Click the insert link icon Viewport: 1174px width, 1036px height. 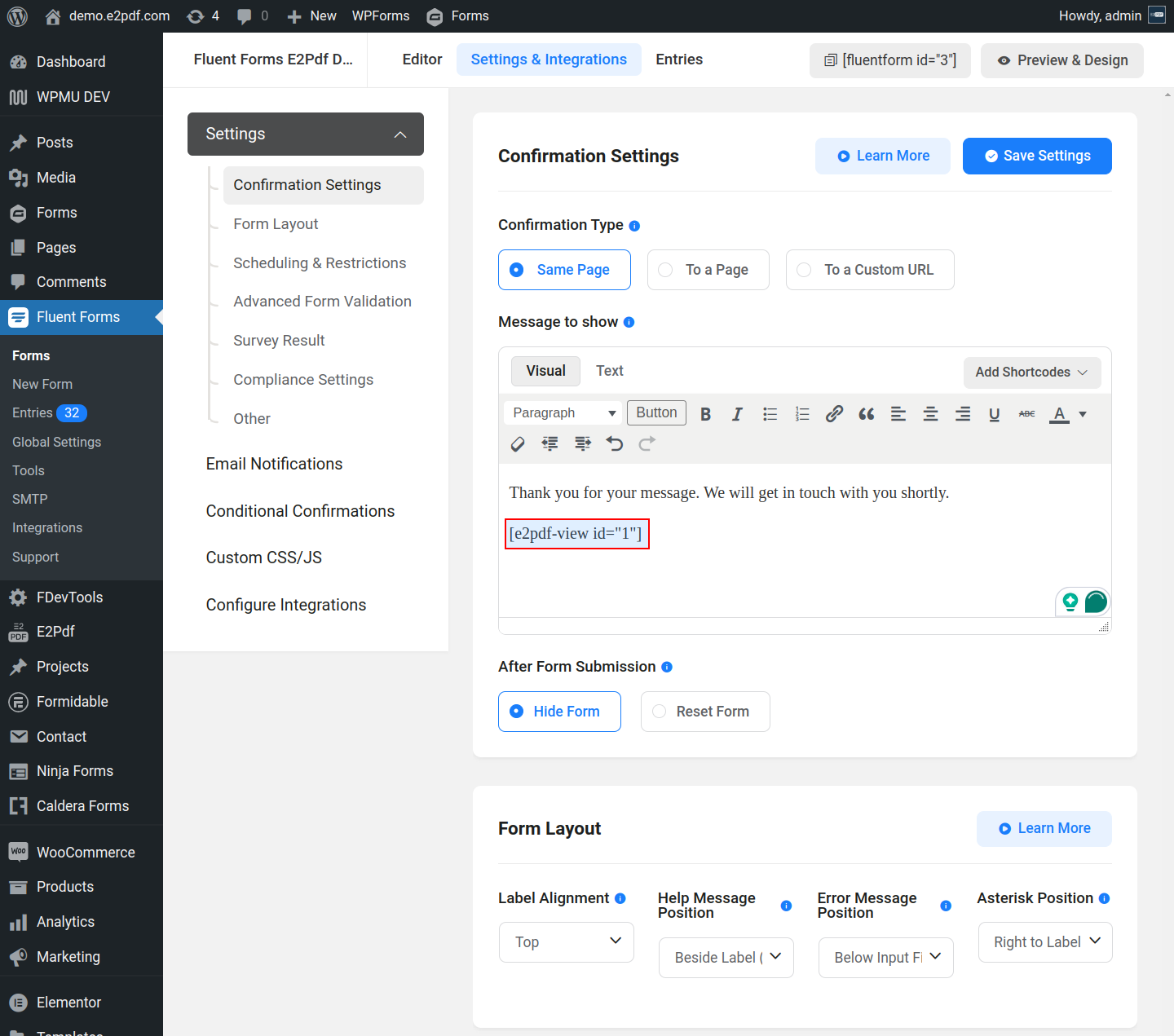click(833, 414)
